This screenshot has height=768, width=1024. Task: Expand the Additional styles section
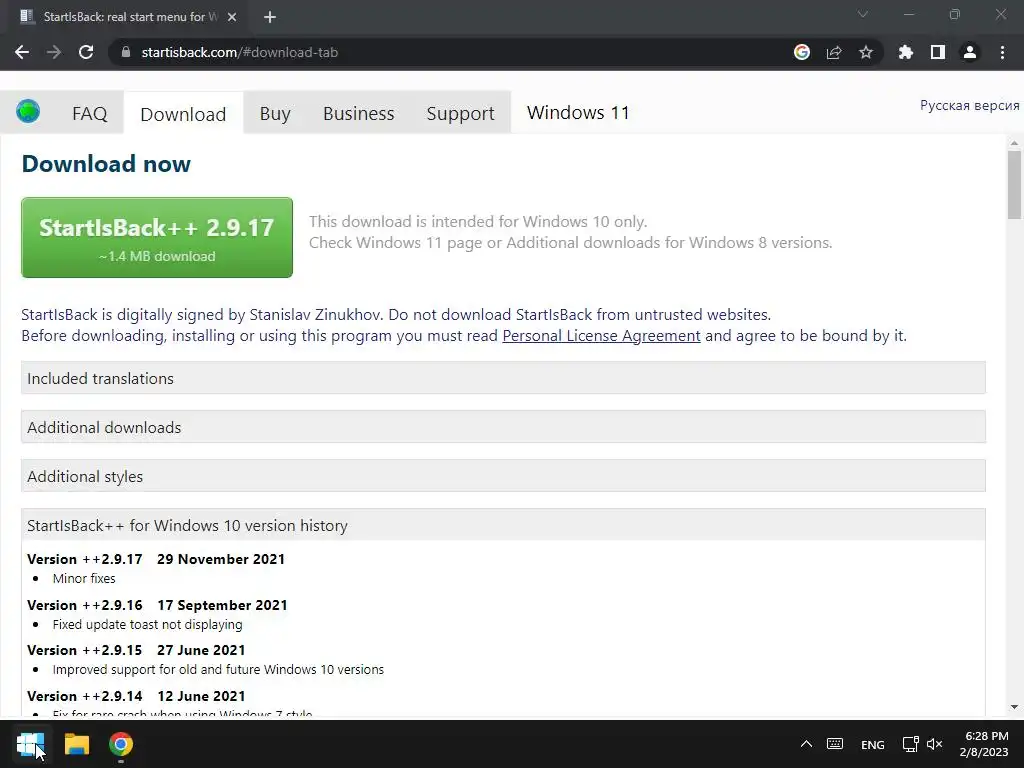[503, 476]
